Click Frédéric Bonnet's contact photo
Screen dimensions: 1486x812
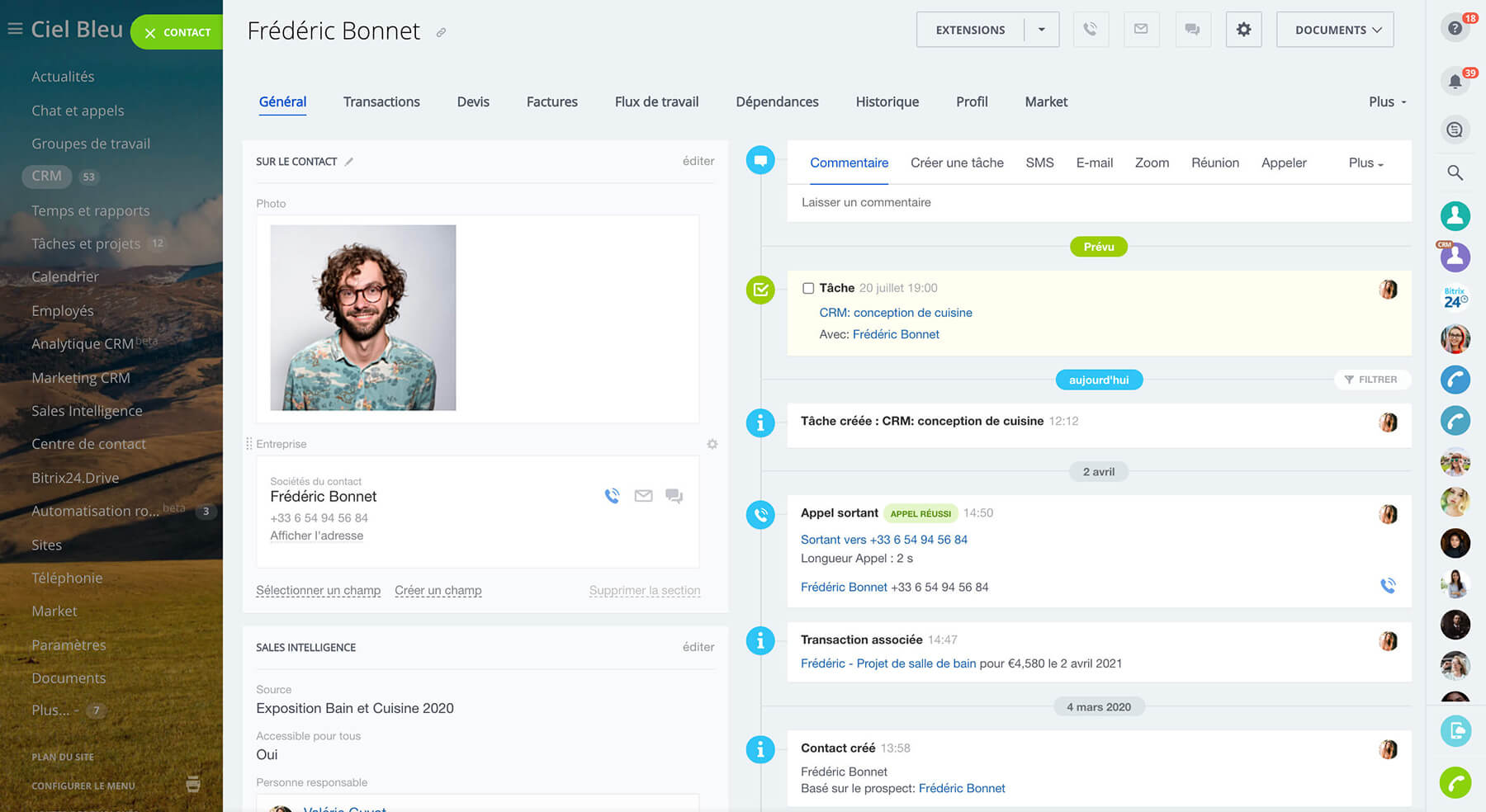click(363, 318)
